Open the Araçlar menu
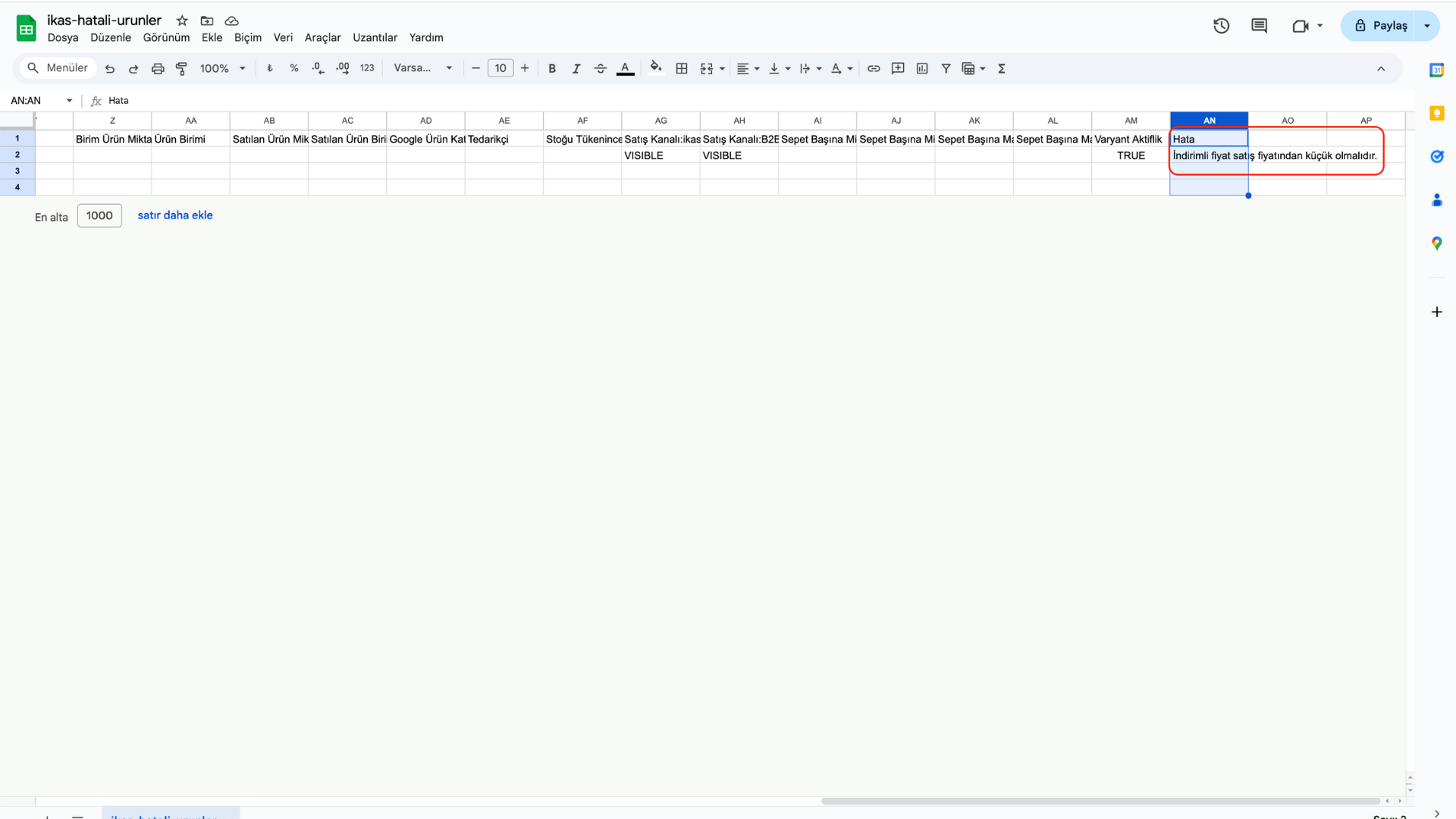The width and height of the screenshot is (1456, 819). [323, 37]
